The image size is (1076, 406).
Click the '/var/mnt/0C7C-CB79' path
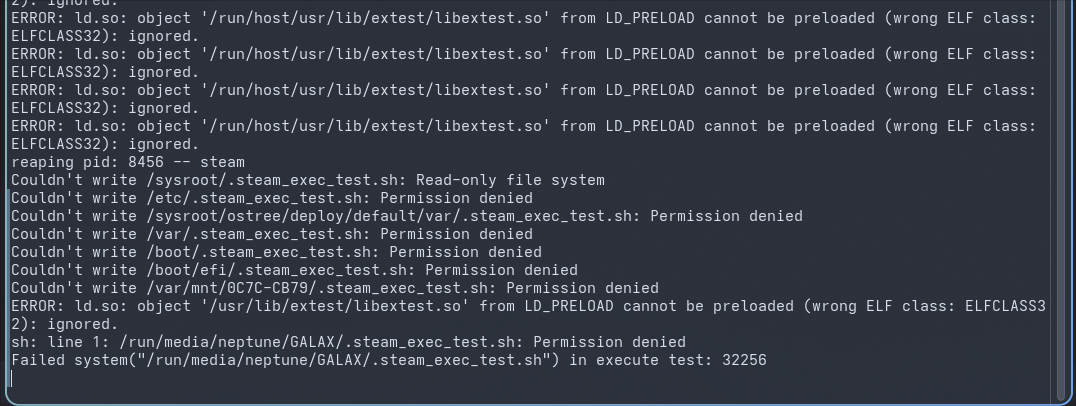point(225,288)
